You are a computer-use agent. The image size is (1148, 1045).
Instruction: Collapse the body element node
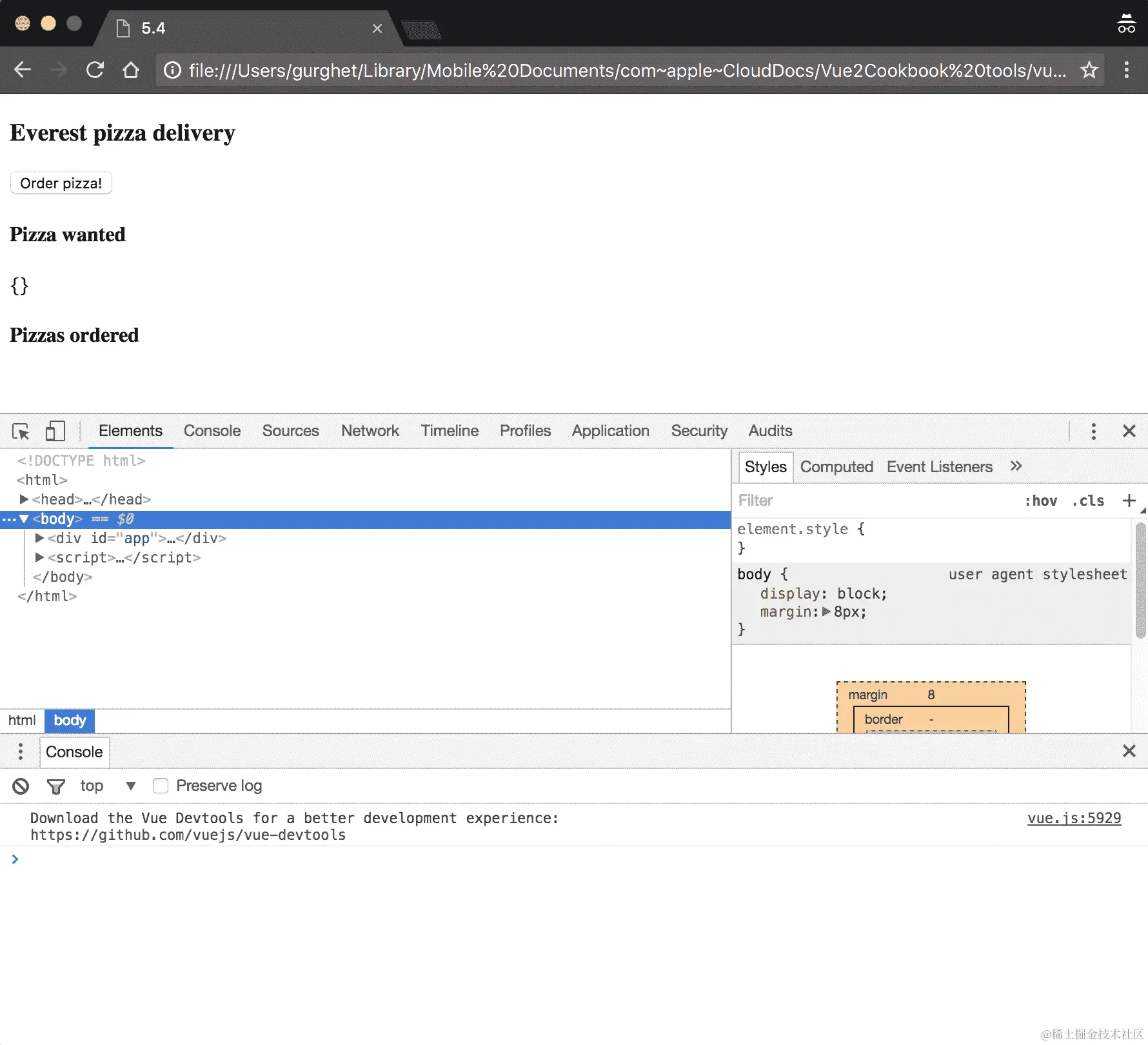24,519
